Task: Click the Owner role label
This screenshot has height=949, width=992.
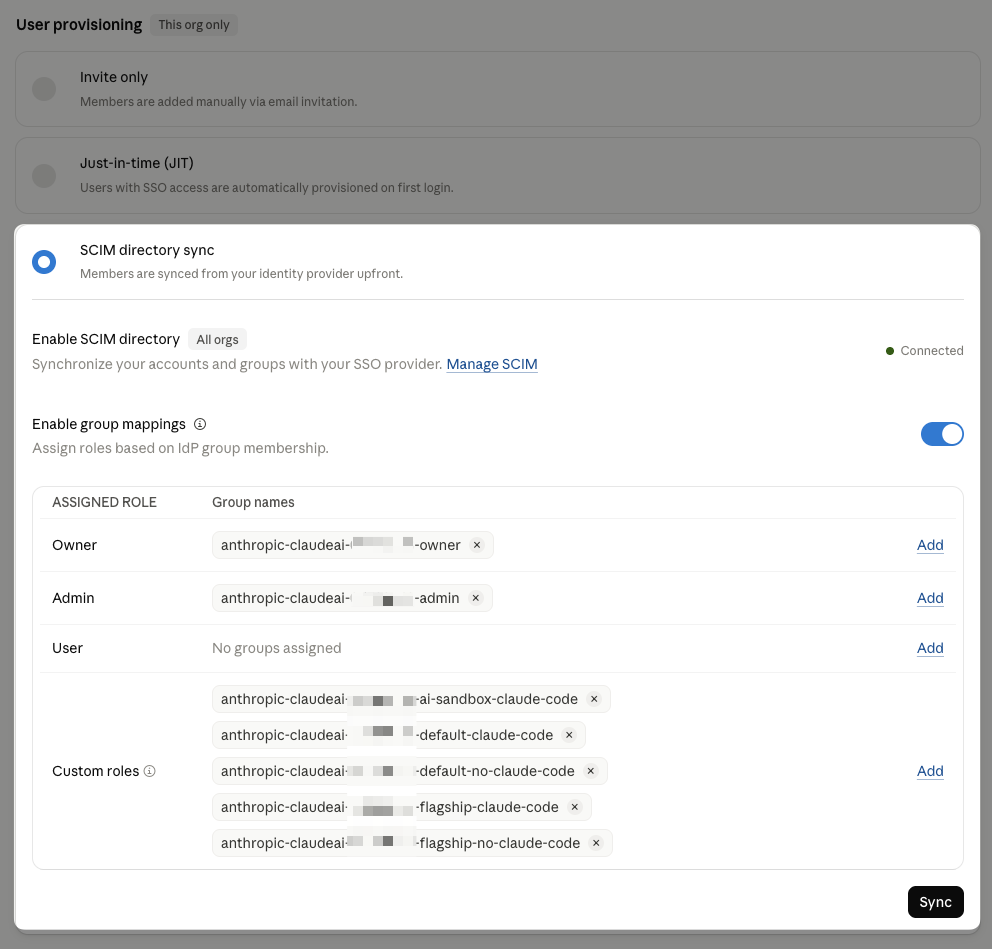Action: 75,545
